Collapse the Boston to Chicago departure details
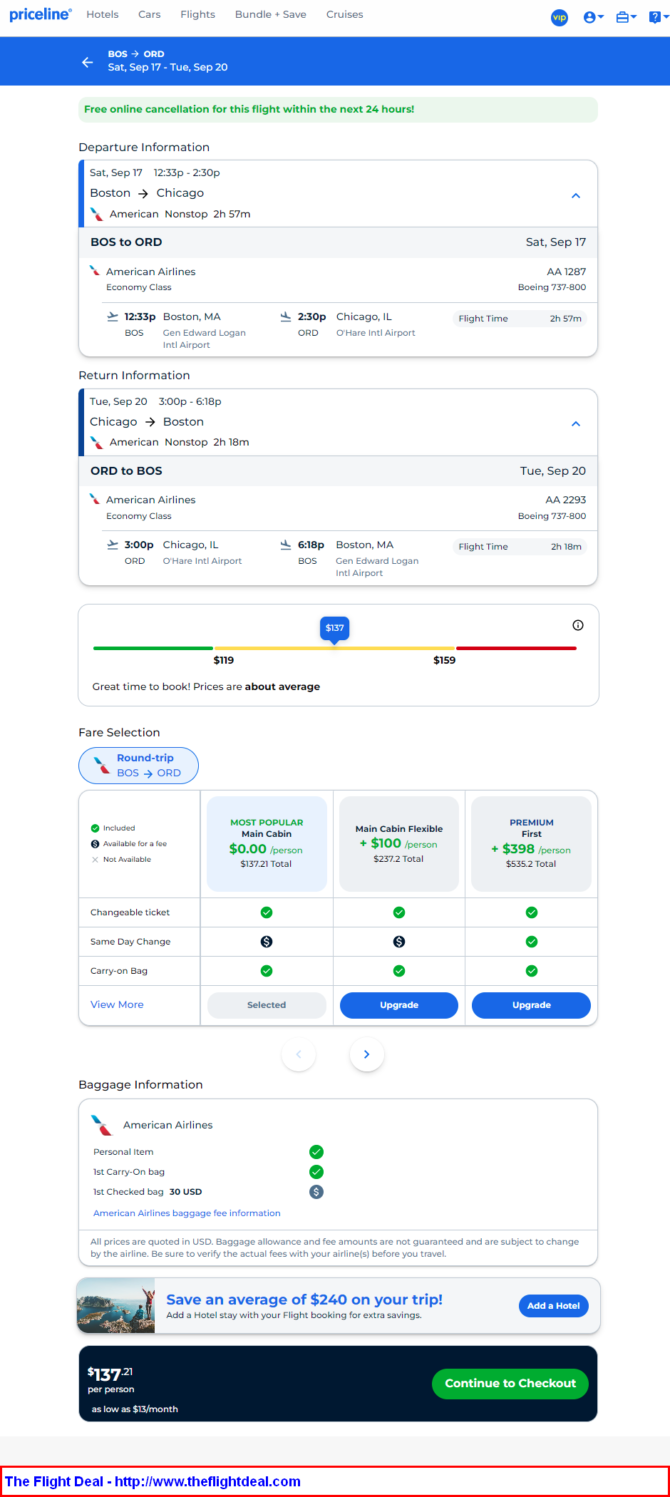Image resolution: width=670 pixels, height=1497 pixels. (x=576, y=196)
